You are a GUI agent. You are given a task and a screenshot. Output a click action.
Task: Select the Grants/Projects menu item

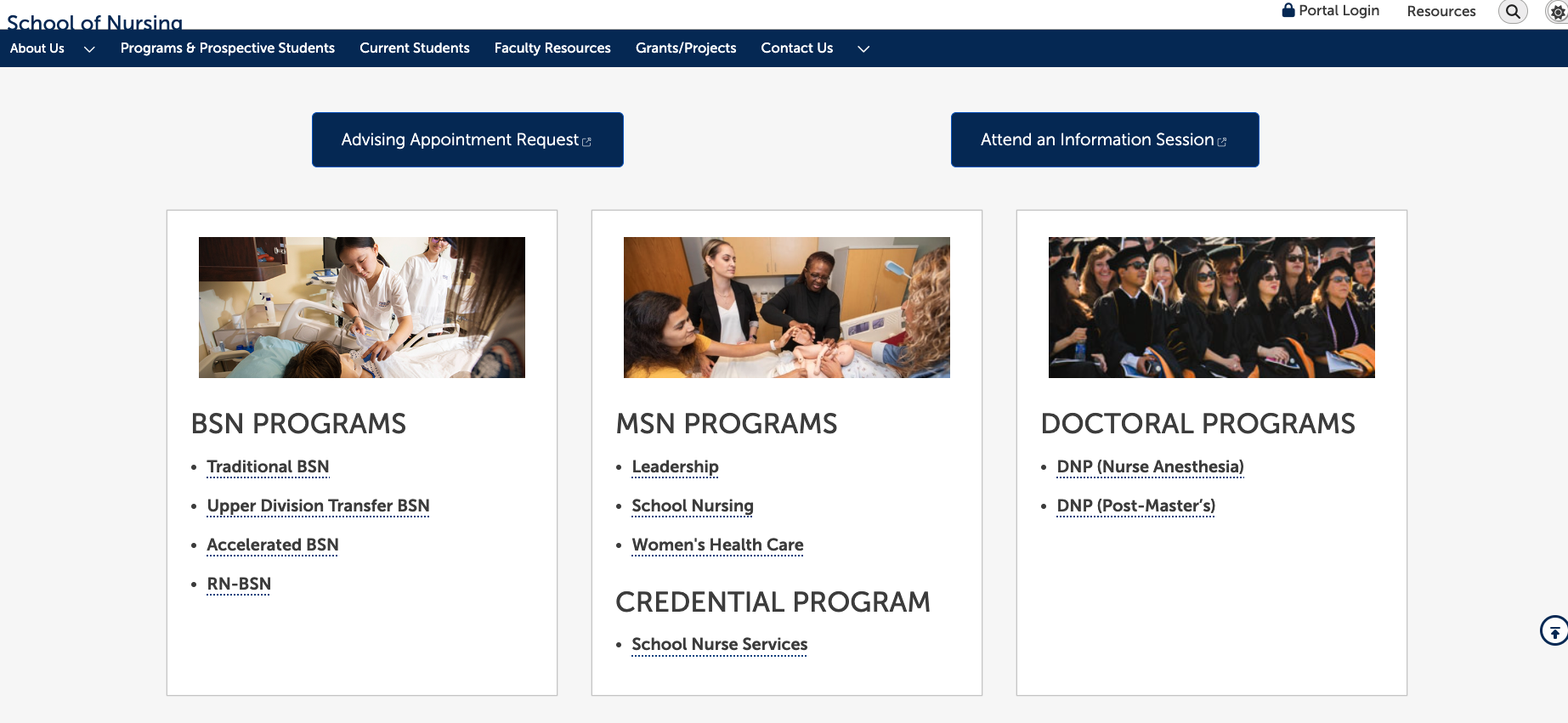pos(686,48)
